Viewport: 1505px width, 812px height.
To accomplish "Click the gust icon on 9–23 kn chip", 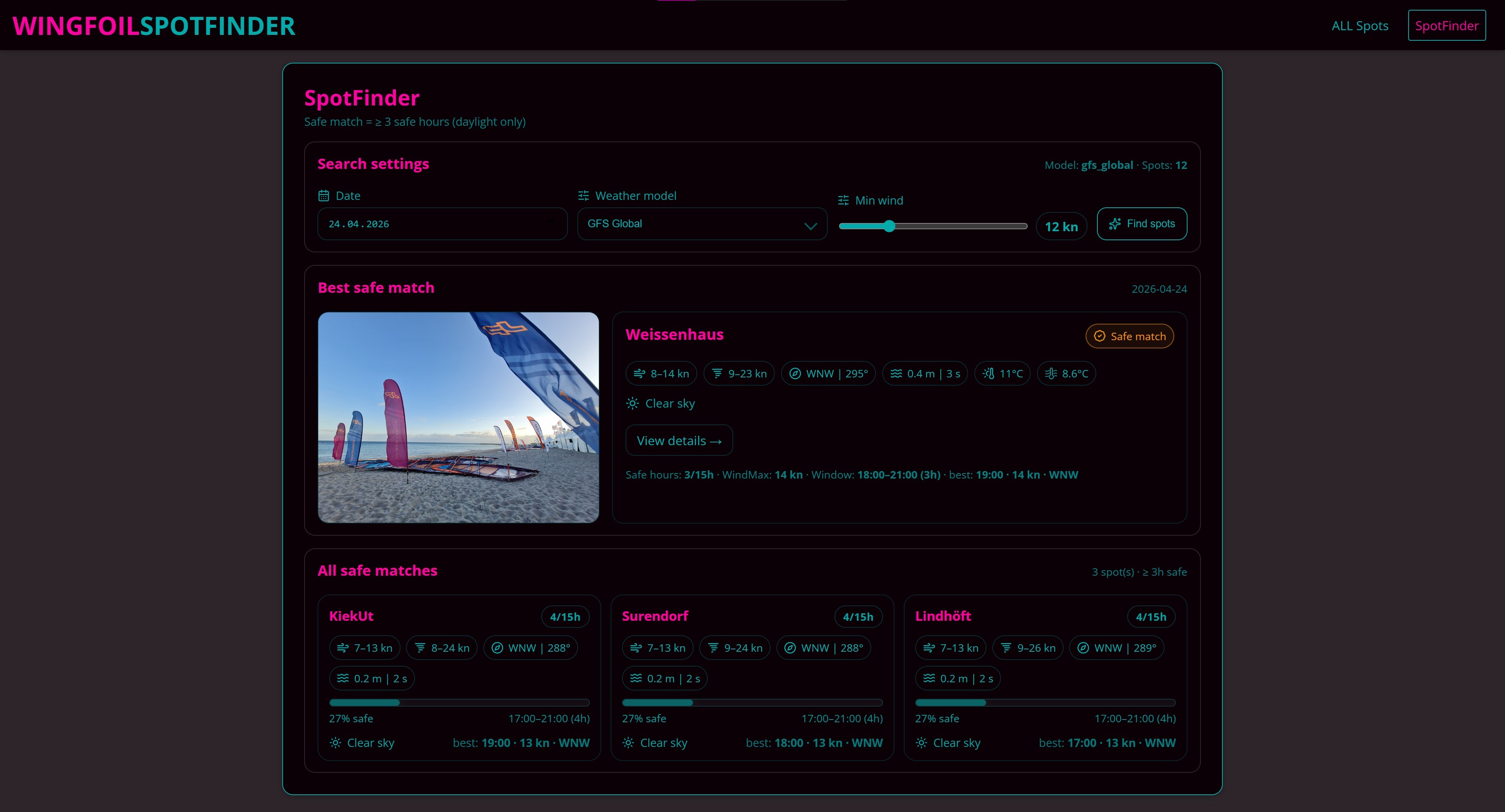I will tap(717, 373).
